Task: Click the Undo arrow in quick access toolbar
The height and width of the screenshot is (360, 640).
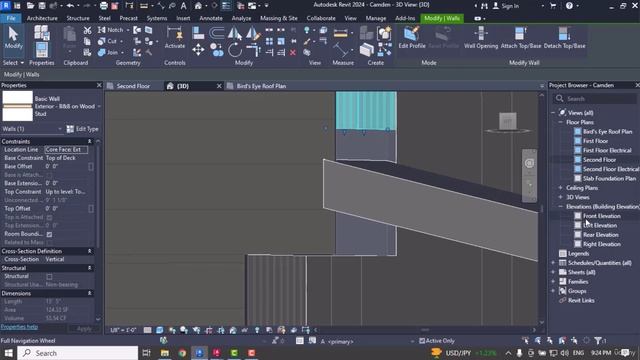Action: tap(70, 6)
